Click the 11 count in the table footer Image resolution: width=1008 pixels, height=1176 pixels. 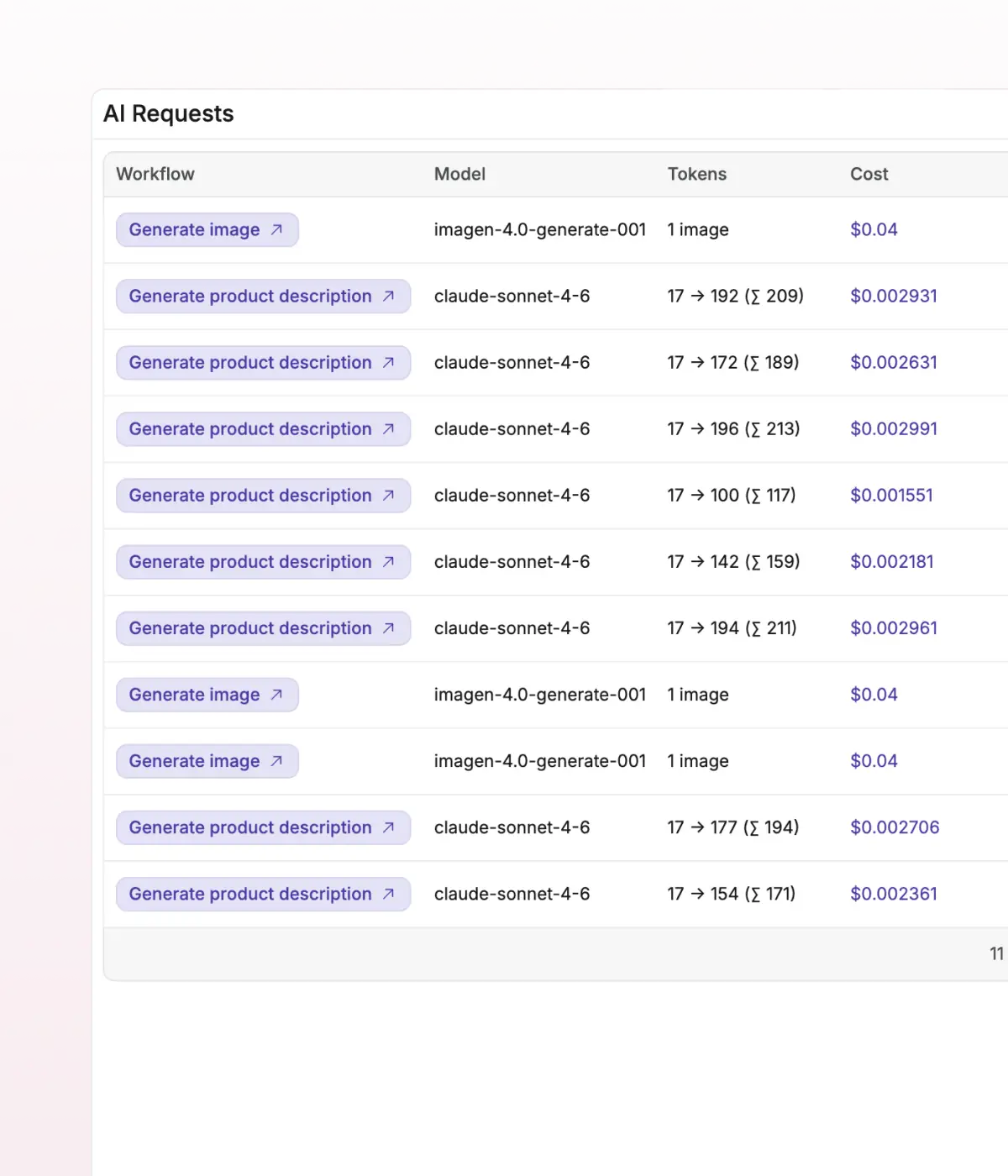coord(997,954)
